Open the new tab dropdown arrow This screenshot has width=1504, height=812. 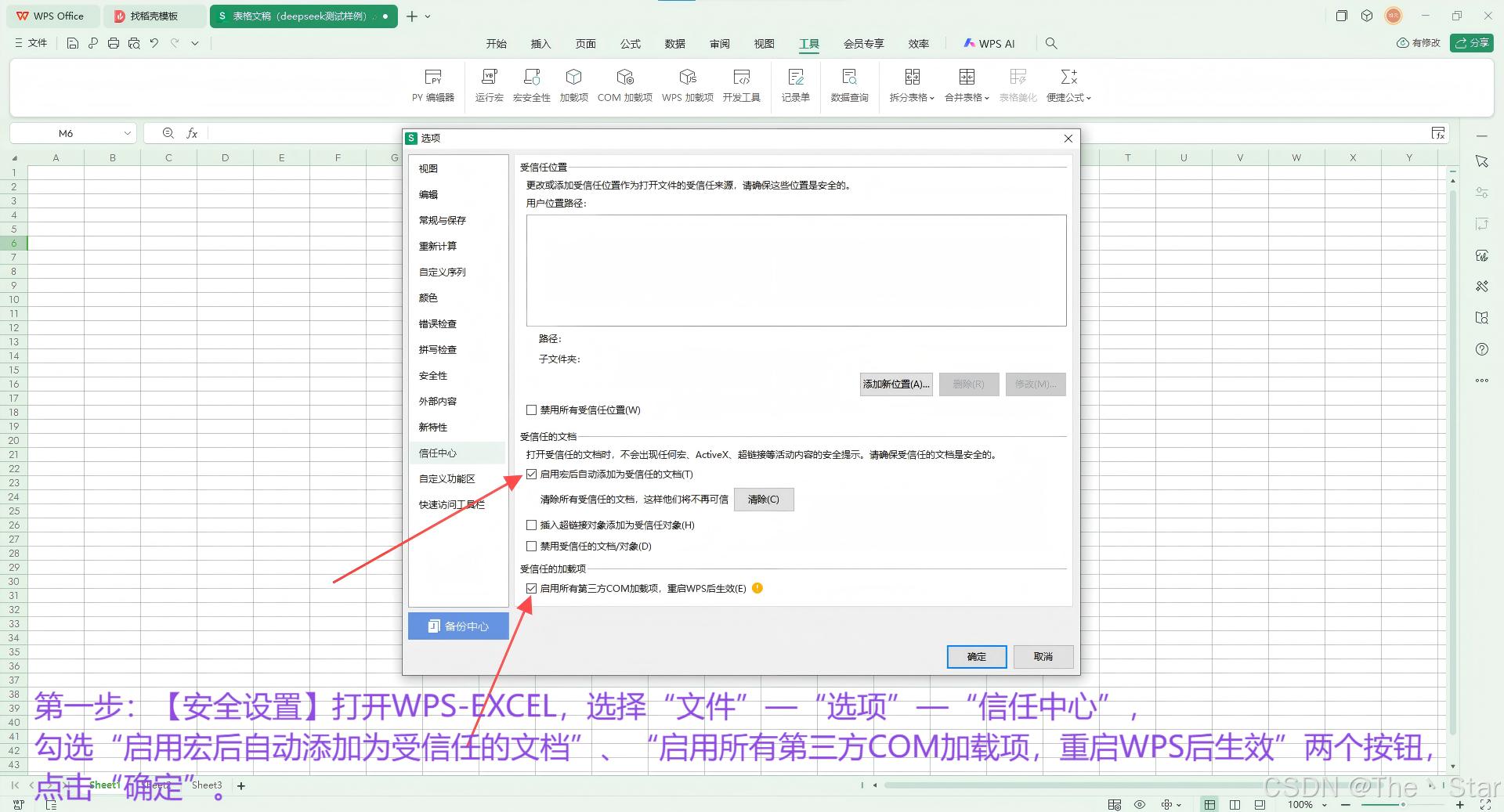pyautogui.click(x=428, y=16)
